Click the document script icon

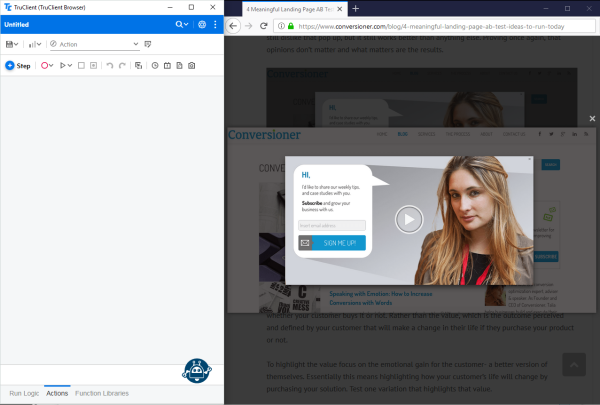179,66
